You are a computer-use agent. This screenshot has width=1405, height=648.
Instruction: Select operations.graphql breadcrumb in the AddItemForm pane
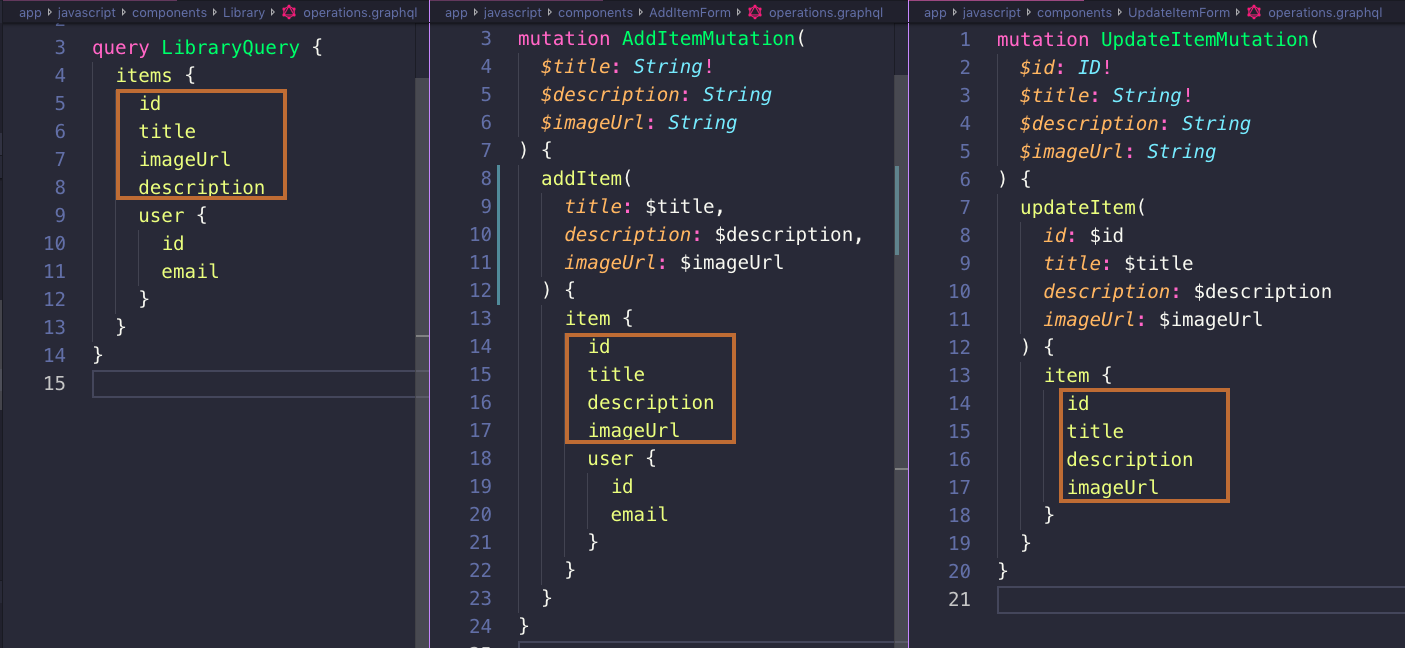pyautogui.click(x=826, y=13)
